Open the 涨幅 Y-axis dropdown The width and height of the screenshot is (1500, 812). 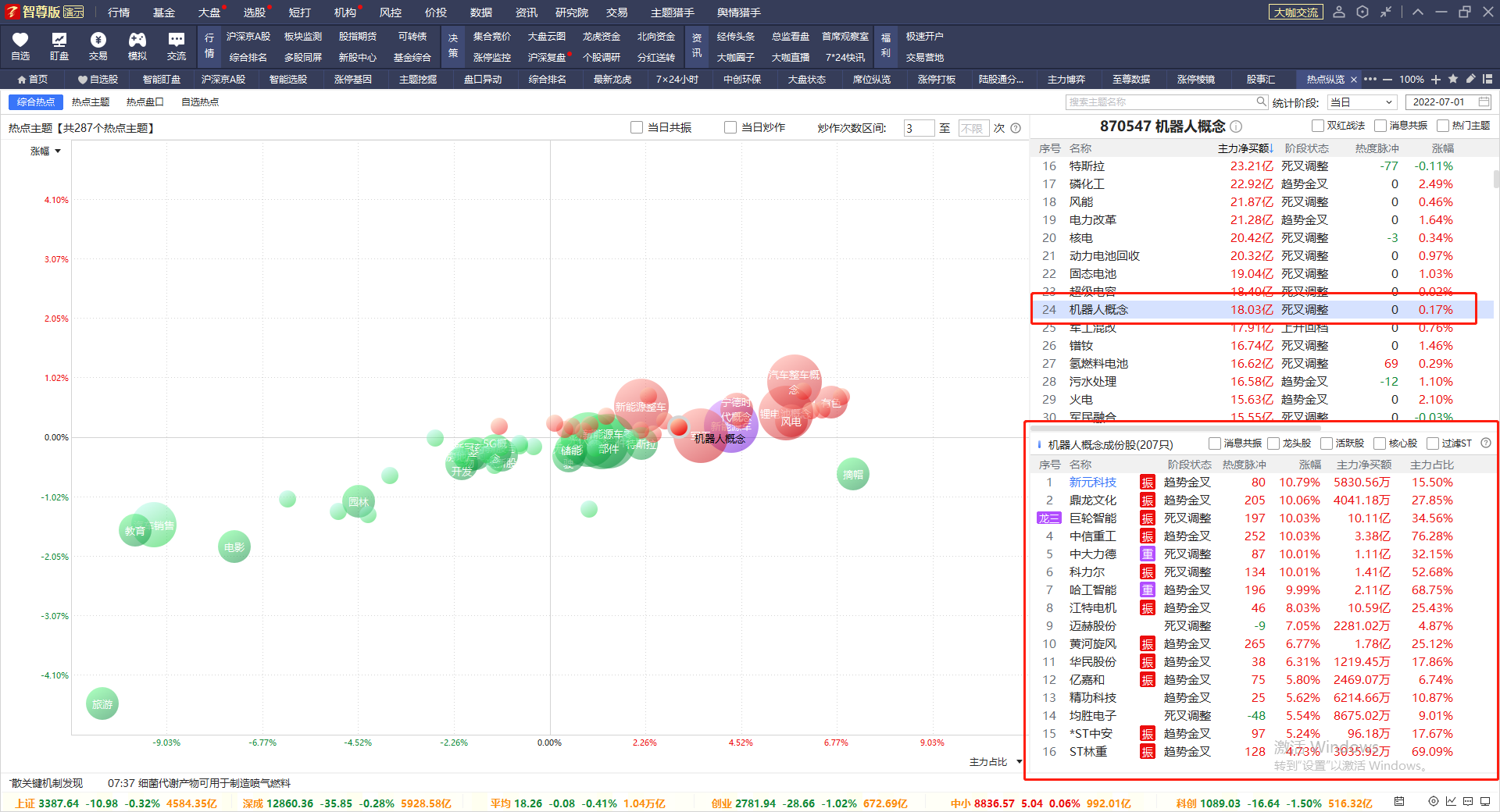point(45,151)
